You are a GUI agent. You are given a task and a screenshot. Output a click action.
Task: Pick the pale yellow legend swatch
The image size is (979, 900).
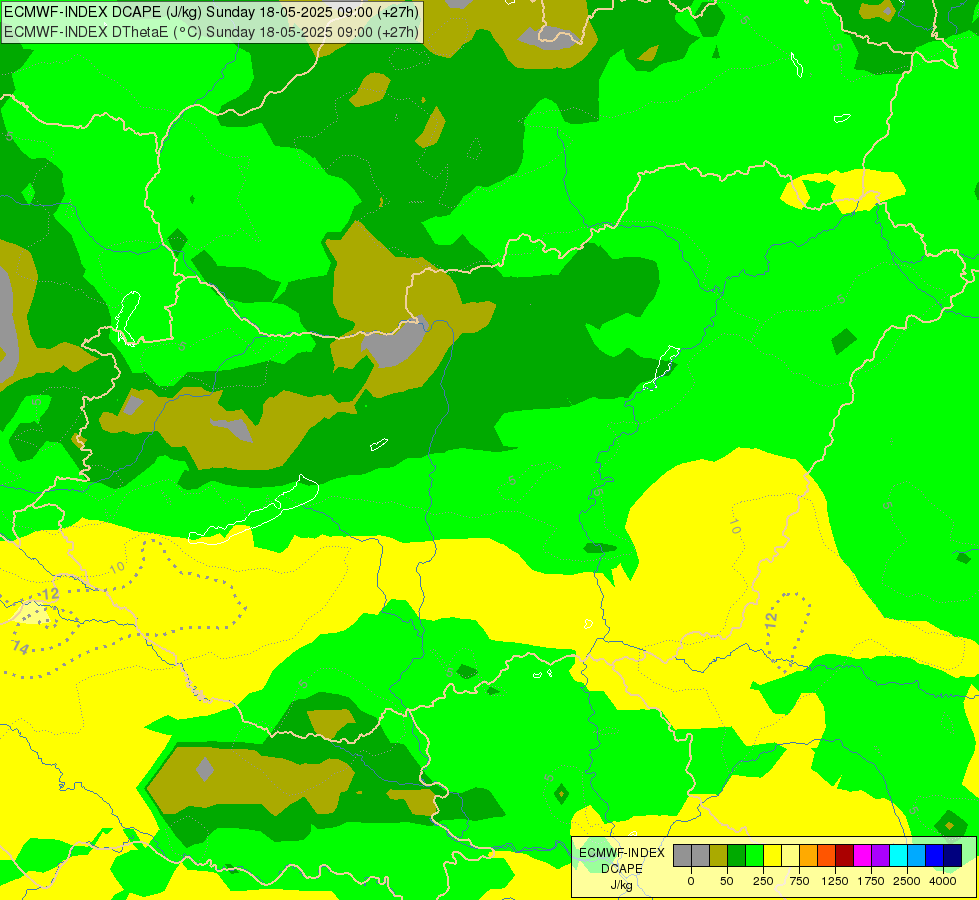click(x=790, y=856)
